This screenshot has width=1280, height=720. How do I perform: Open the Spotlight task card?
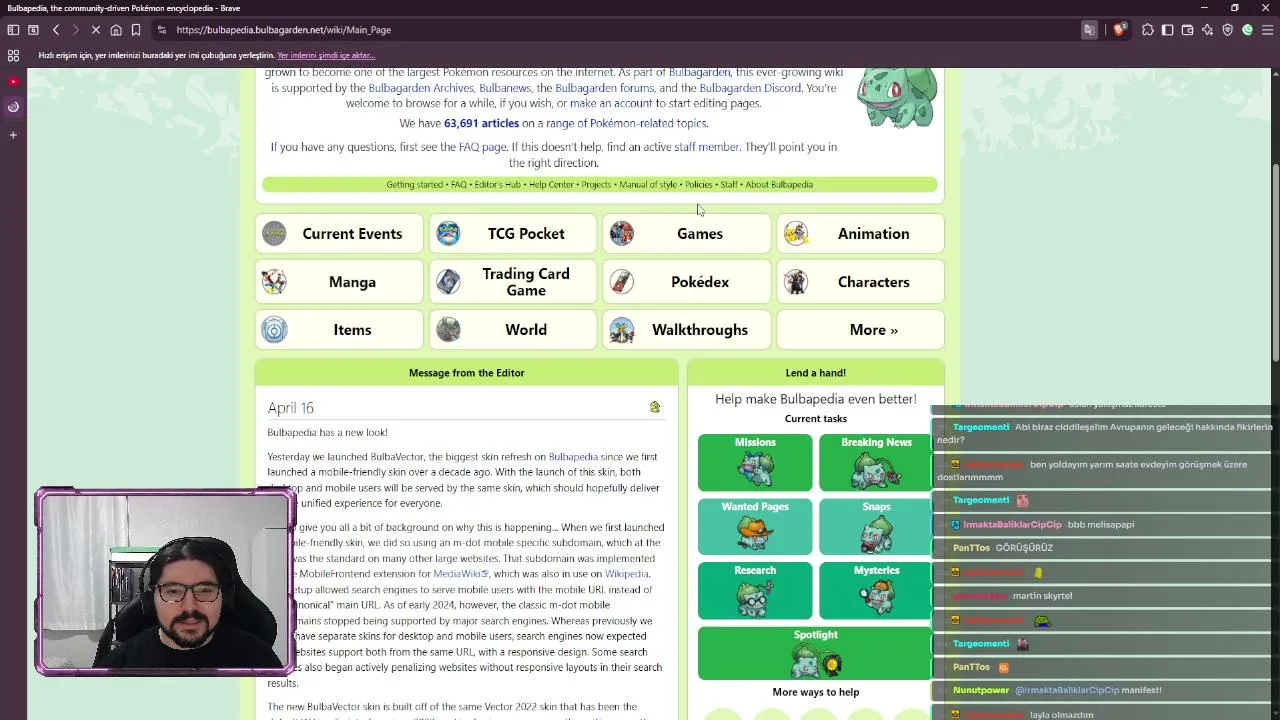coord(815,653)
